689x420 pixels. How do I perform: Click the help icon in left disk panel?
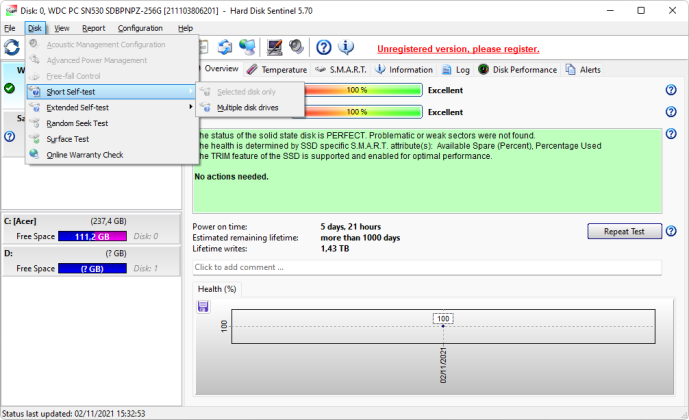10,136
